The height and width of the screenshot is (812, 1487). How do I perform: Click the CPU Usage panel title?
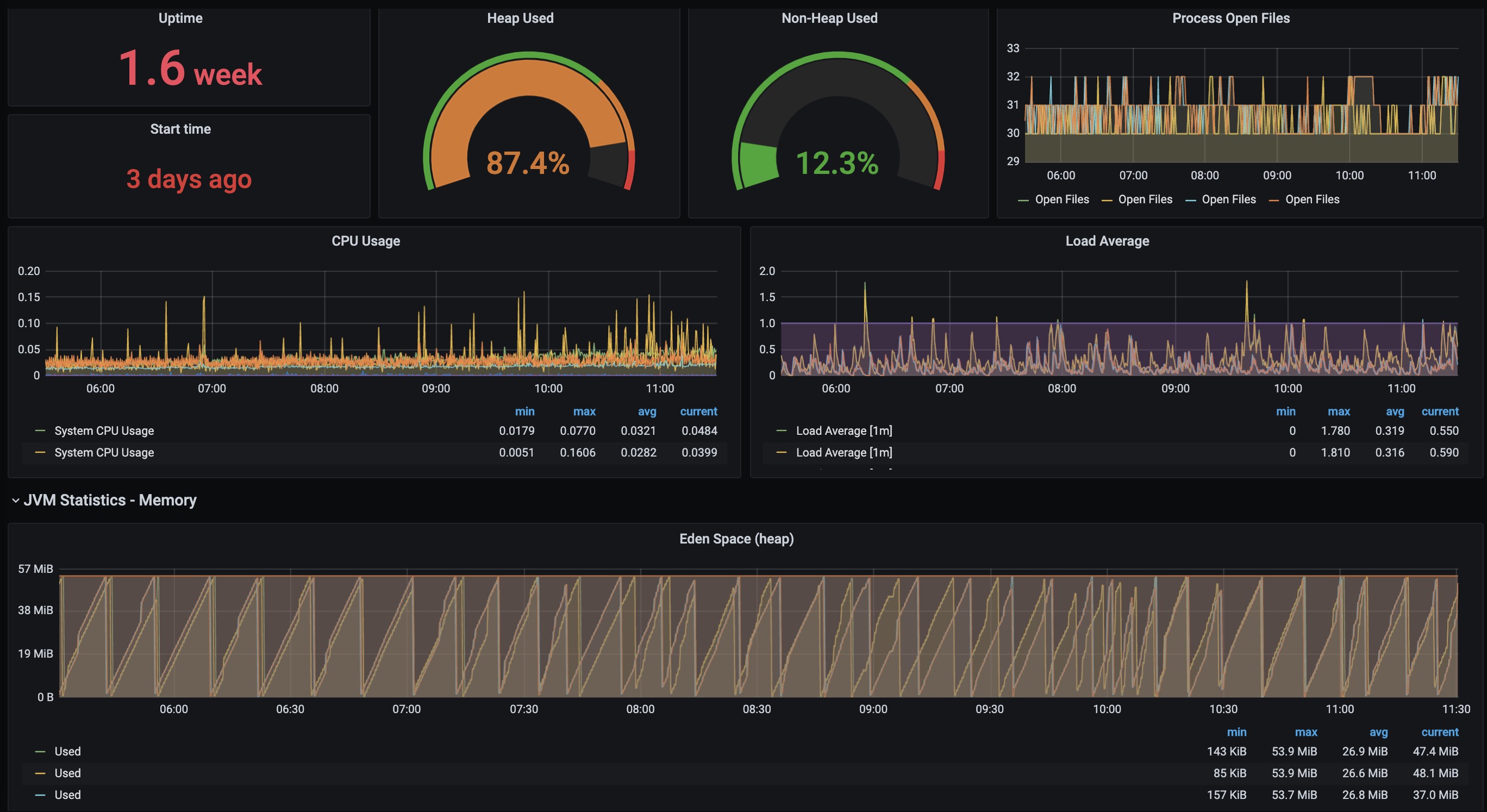point(365,241)
